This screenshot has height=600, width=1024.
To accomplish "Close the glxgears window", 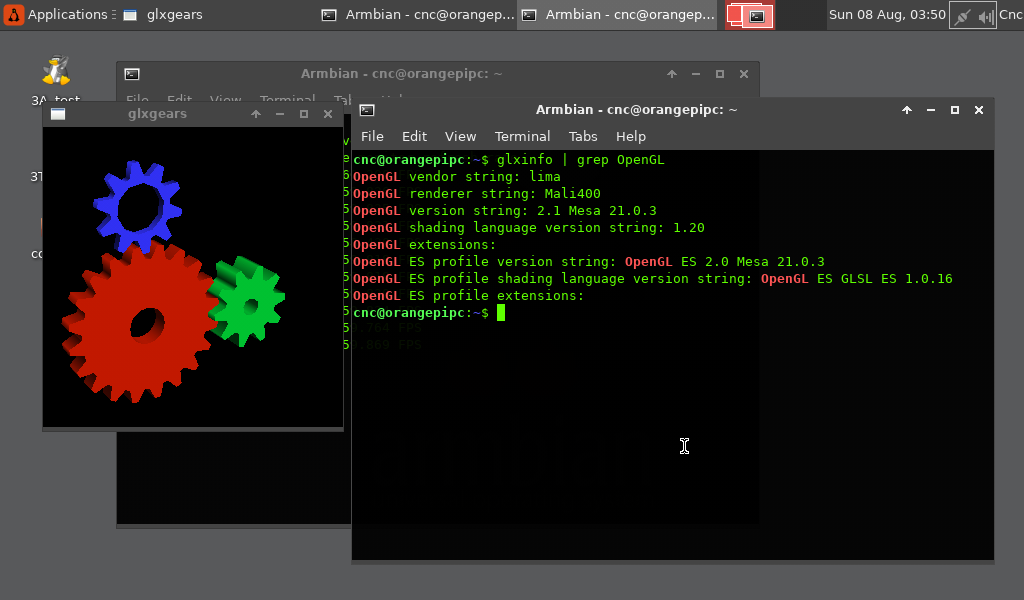I will click(x=328, y=114).
